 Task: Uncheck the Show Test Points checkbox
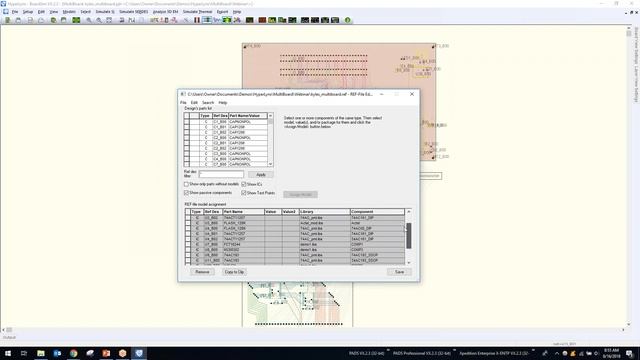[x=244, y=193]
